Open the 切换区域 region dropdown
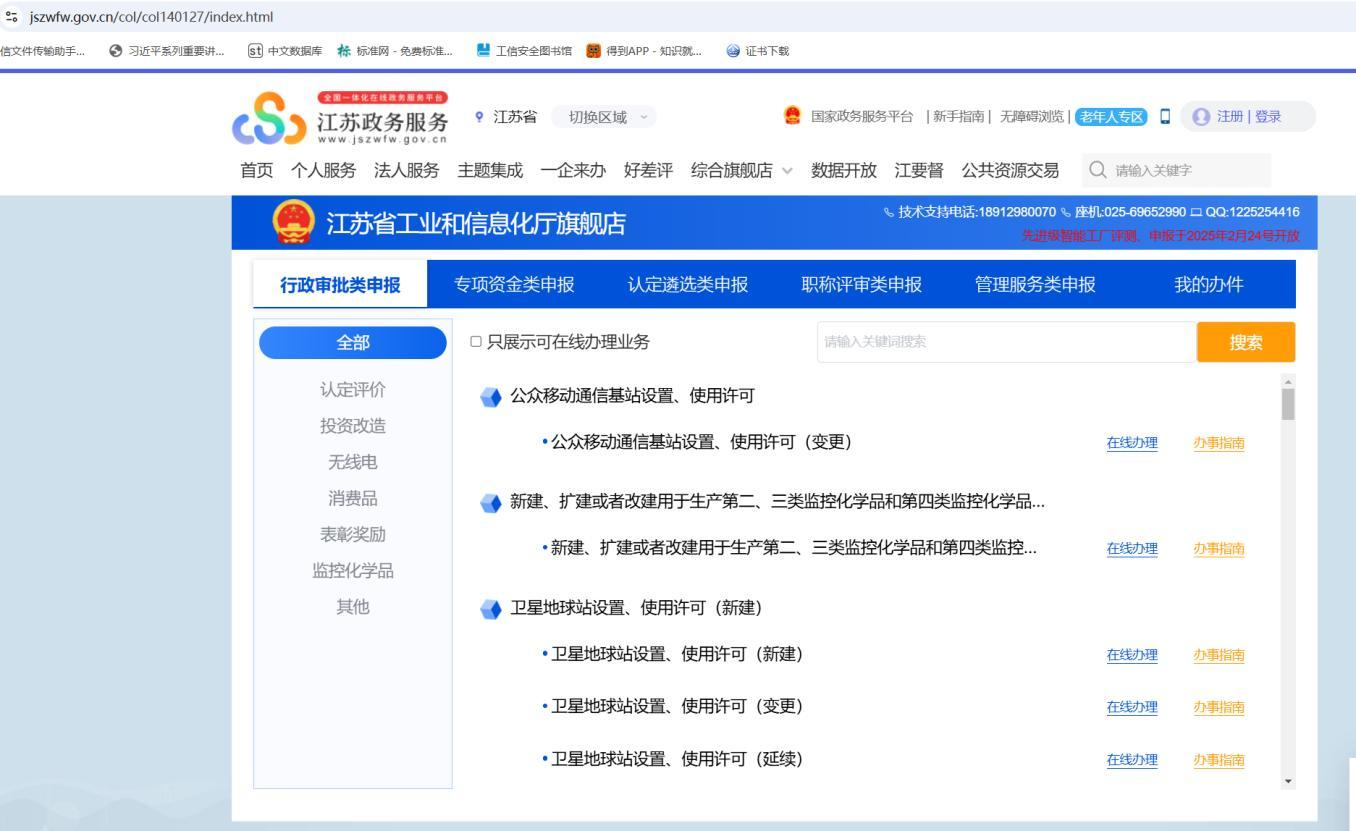 [607, 117]
